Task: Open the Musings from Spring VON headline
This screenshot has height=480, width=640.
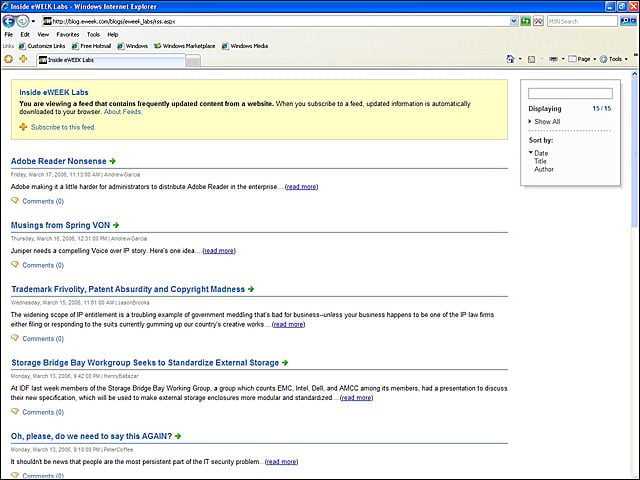Action: 60,225
